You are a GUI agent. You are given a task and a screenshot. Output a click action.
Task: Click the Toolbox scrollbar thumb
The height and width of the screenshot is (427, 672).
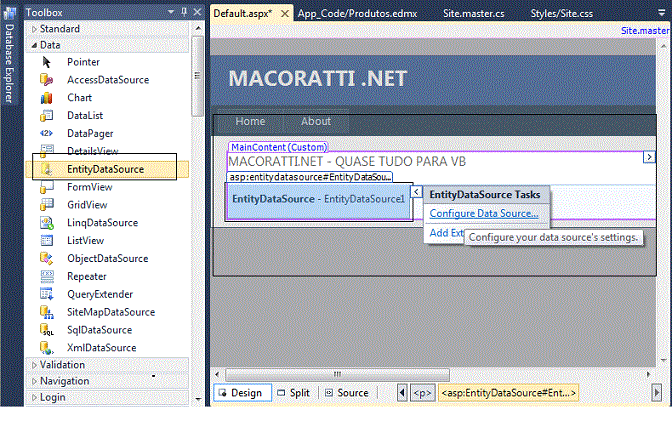click(x=198, y=76)
